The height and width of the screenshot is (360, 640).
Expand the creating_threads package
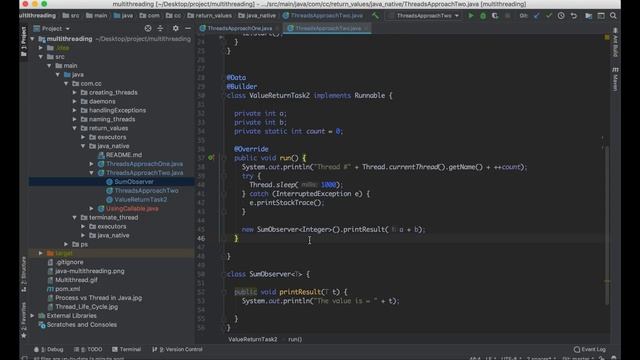tap(75, 93)
